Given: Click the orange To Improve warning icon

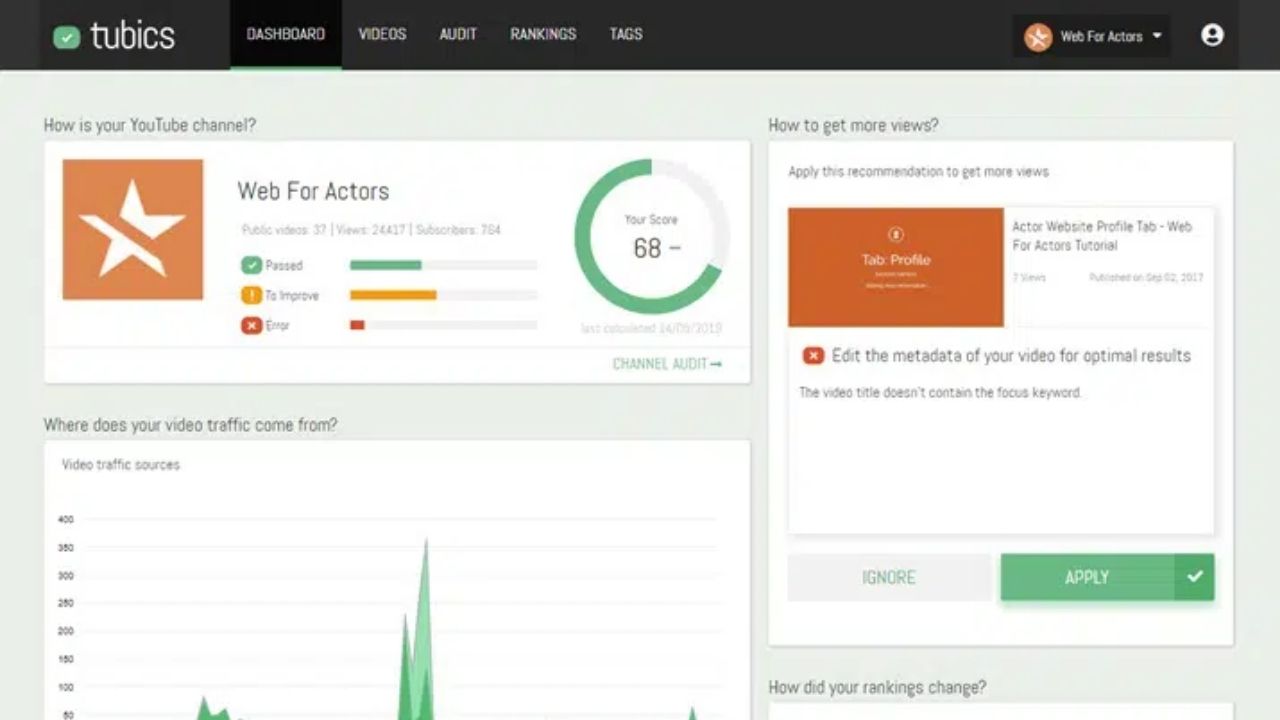Looking at the screenshot, I should click(x=251, y=295).
